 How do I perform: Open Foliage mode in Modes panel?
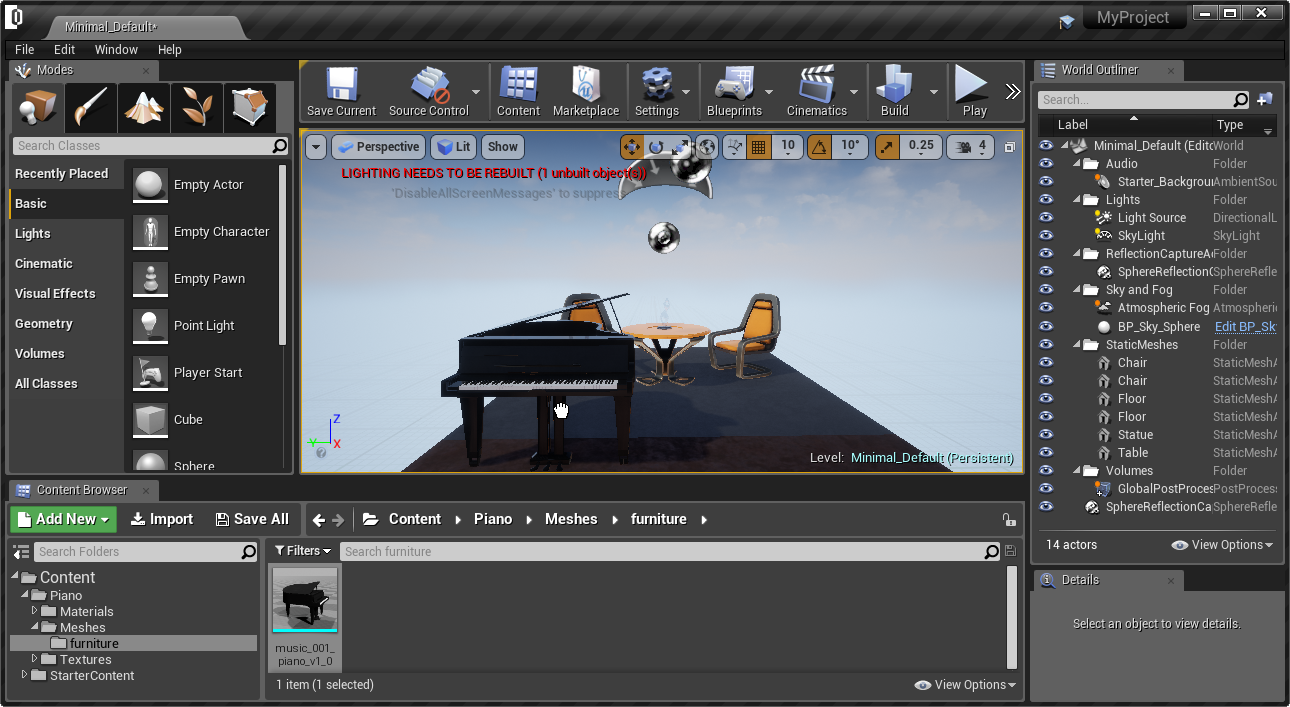click(197, 108)
